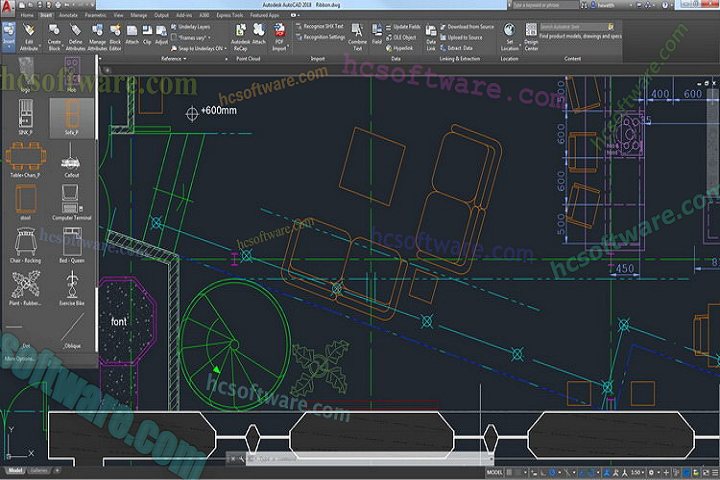720x480 pixels.
Task: Launch the Block Editor
Action: [x=115, y=37]
